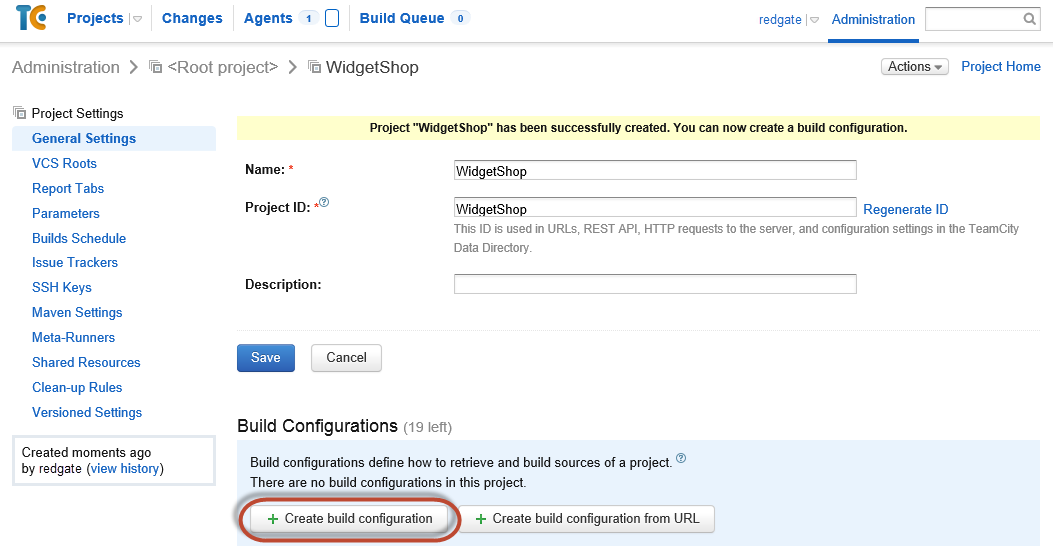Click the search magnifier icon
The image size is (1053, 556).
[x=1029, y=19]
